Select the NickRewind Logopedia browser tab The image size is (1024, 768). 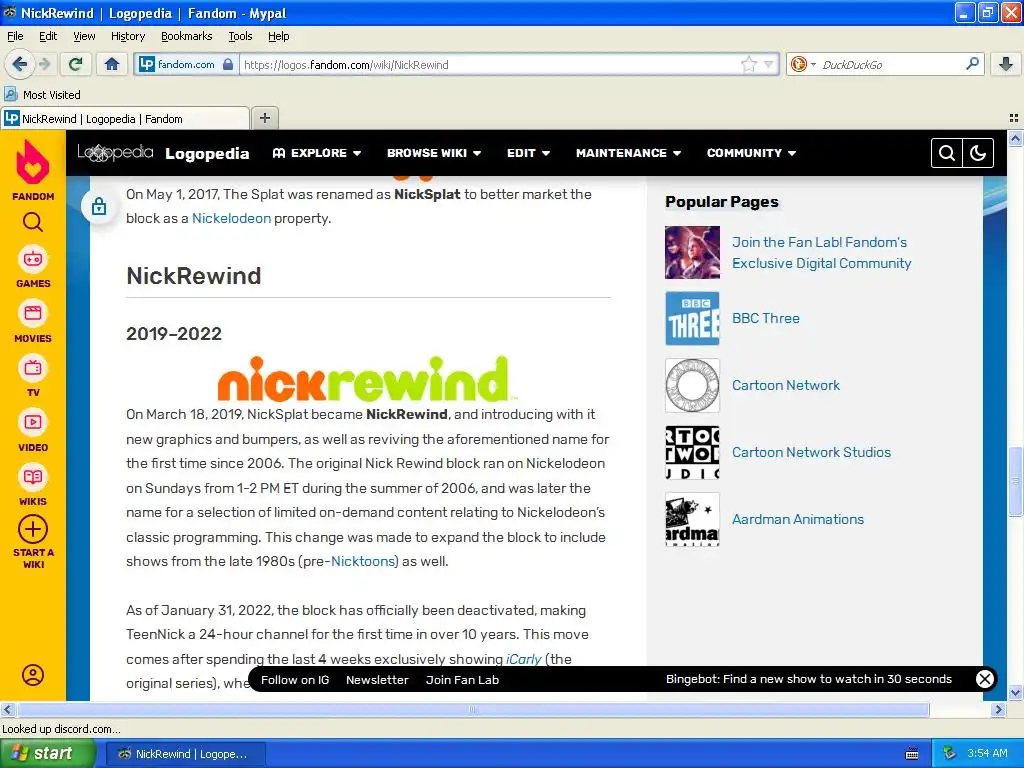(x=125, y=118)
